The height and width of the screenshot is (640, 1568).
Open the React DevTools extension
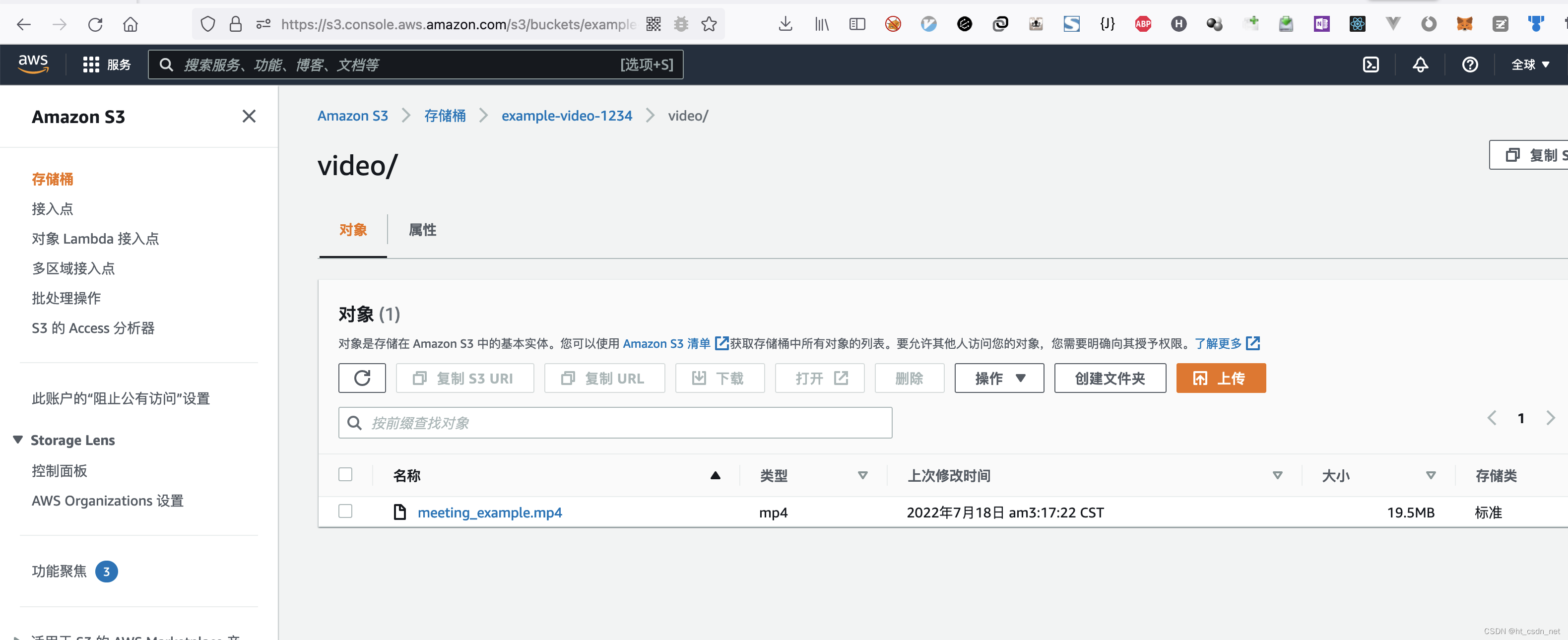coord(1358,24)
